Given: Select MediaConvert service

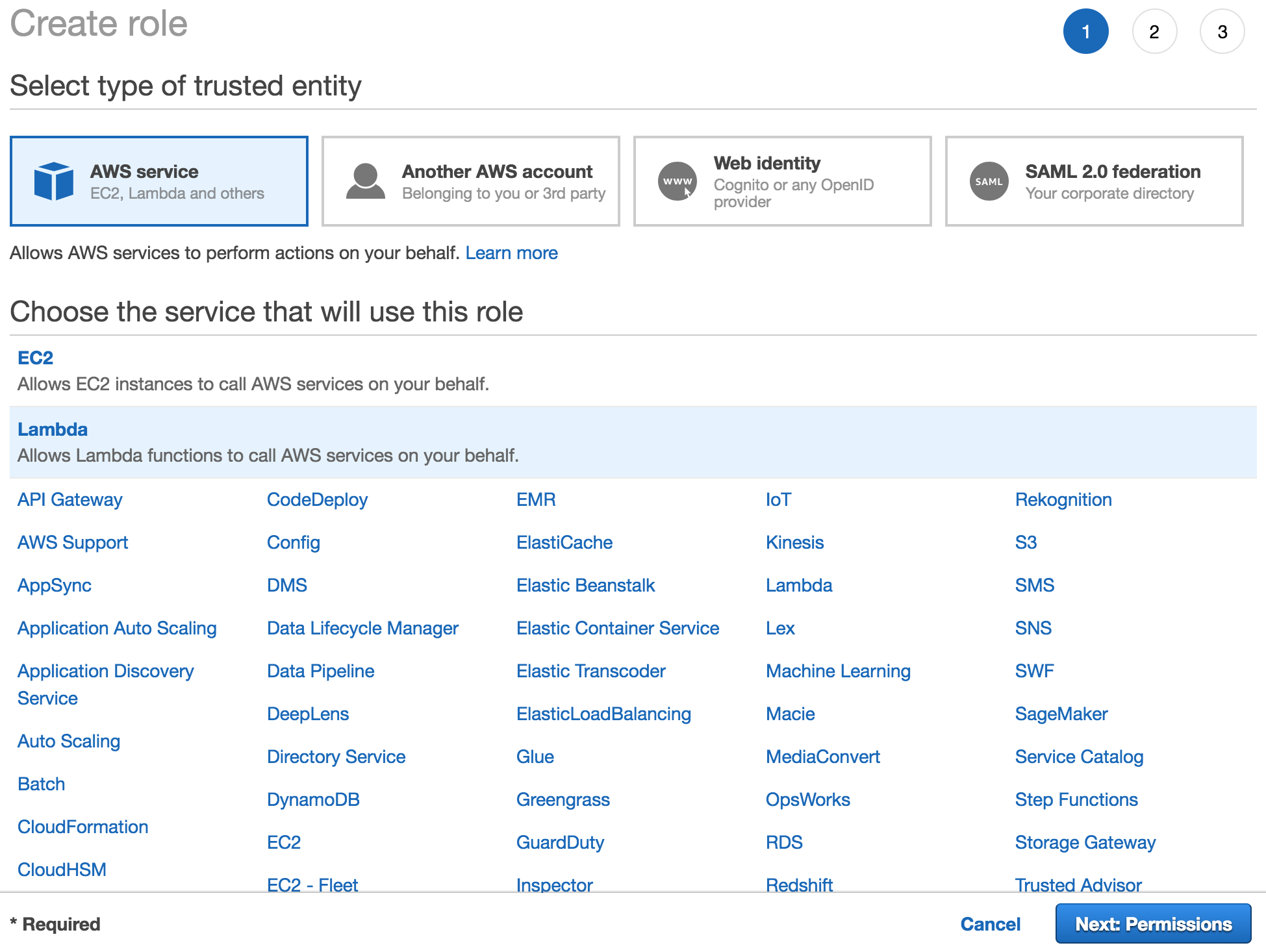Looking at the screenshot, I should click(x=823, y=757).
